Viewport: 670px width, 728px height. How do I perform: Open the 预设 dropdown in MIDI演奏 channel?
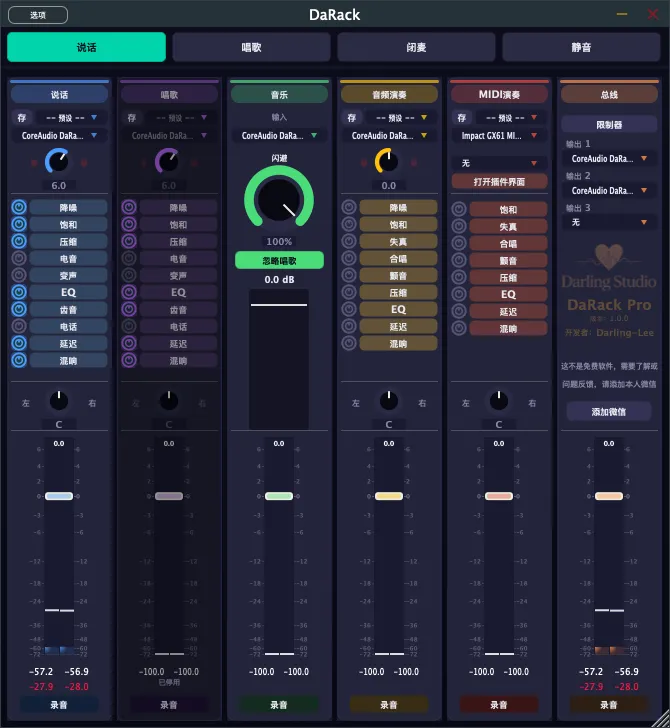click(511, 118)
